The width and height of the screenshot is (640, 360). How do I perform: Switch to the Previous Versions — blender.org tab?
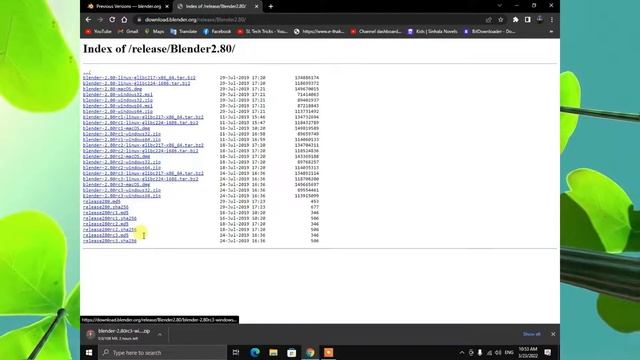pos(127,7)
